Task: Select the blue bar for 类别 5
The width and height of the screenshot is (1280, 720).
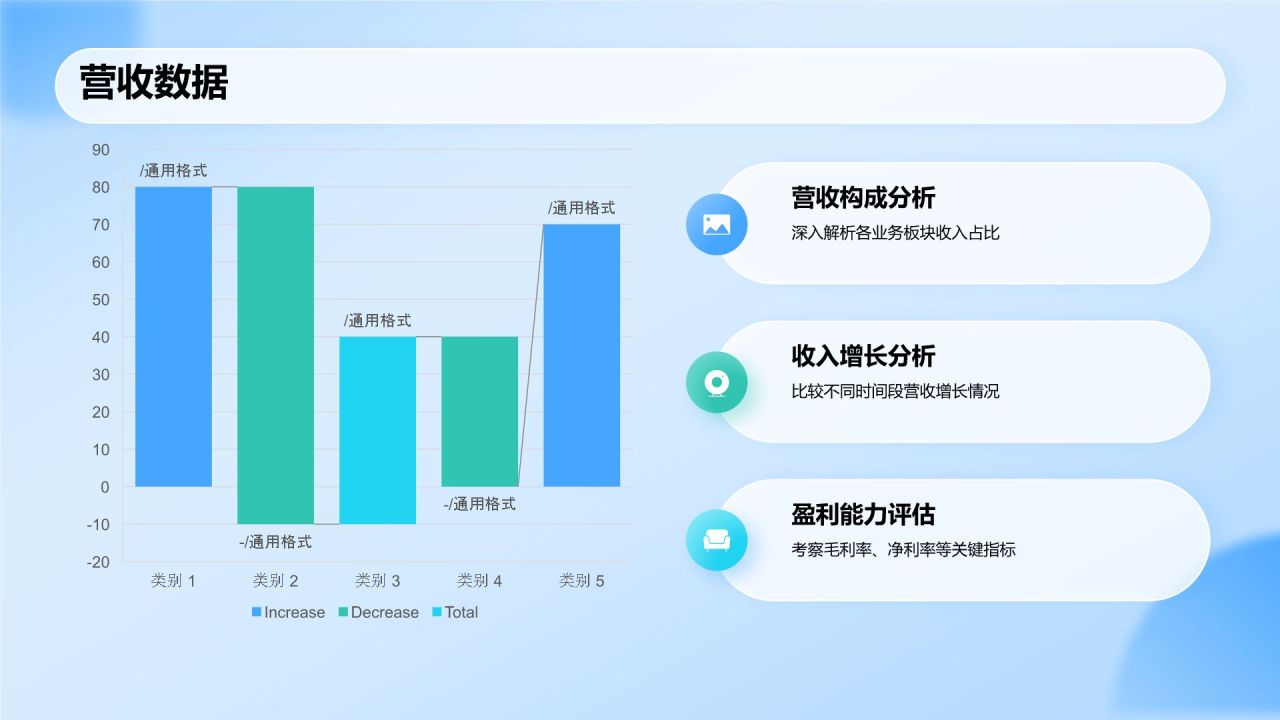Action: 582,355
